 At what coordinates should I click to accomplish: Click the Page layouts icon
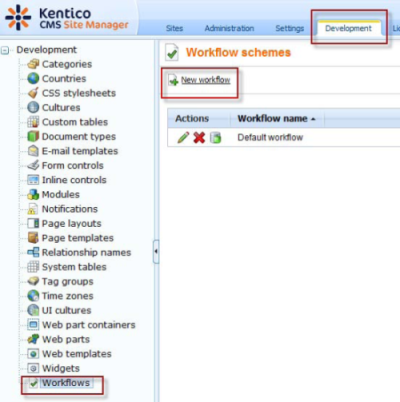click(x=33, y=223)
